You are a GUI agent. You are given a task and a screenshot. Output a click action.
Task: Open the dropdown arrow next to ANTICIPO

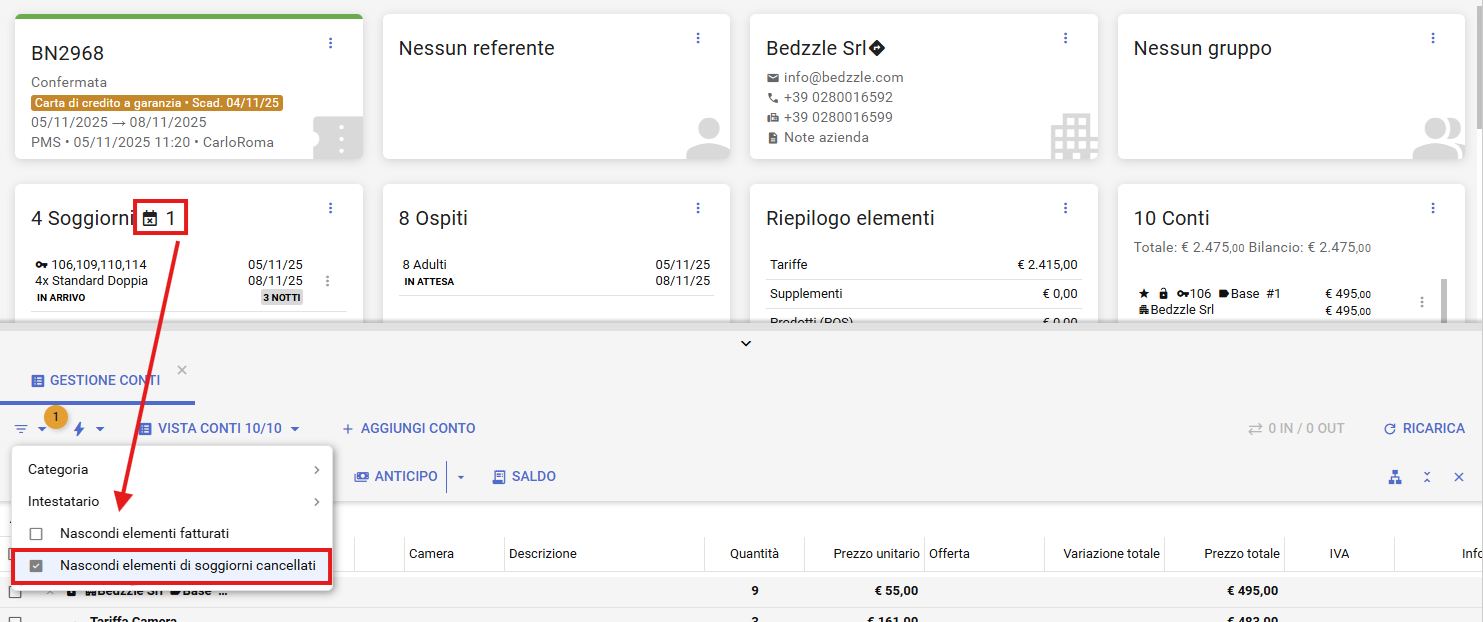click(461, 477)
